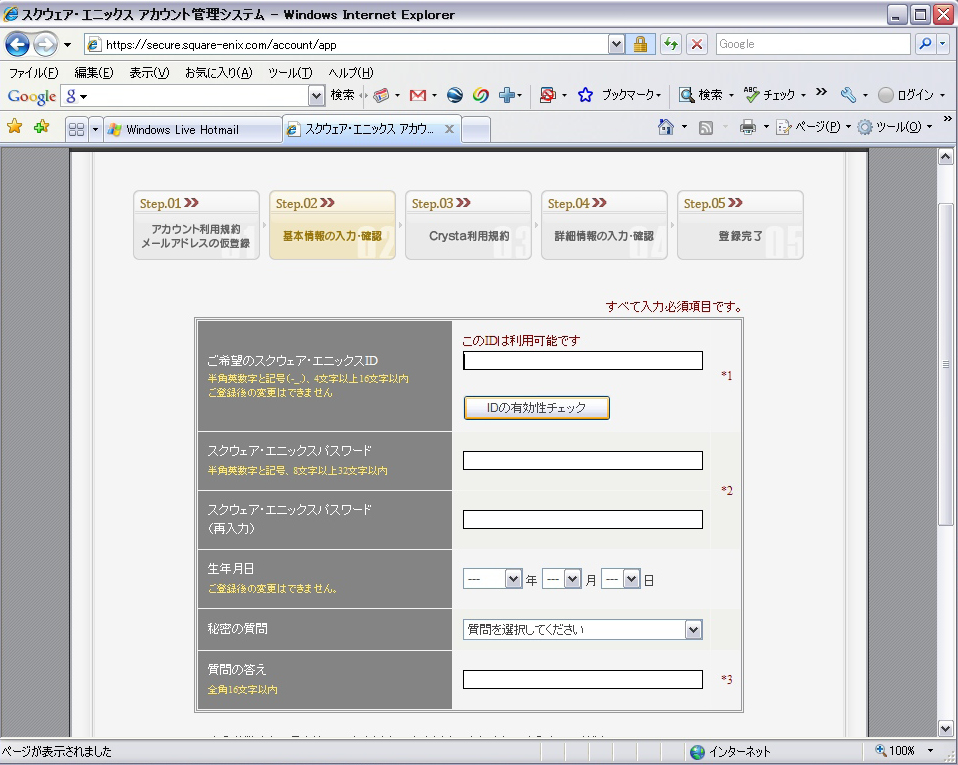Image resolution: width=958 pixels, height=765 pixels.
Task: Open the ページ(P) command bar menu
Action: [813, 126]
